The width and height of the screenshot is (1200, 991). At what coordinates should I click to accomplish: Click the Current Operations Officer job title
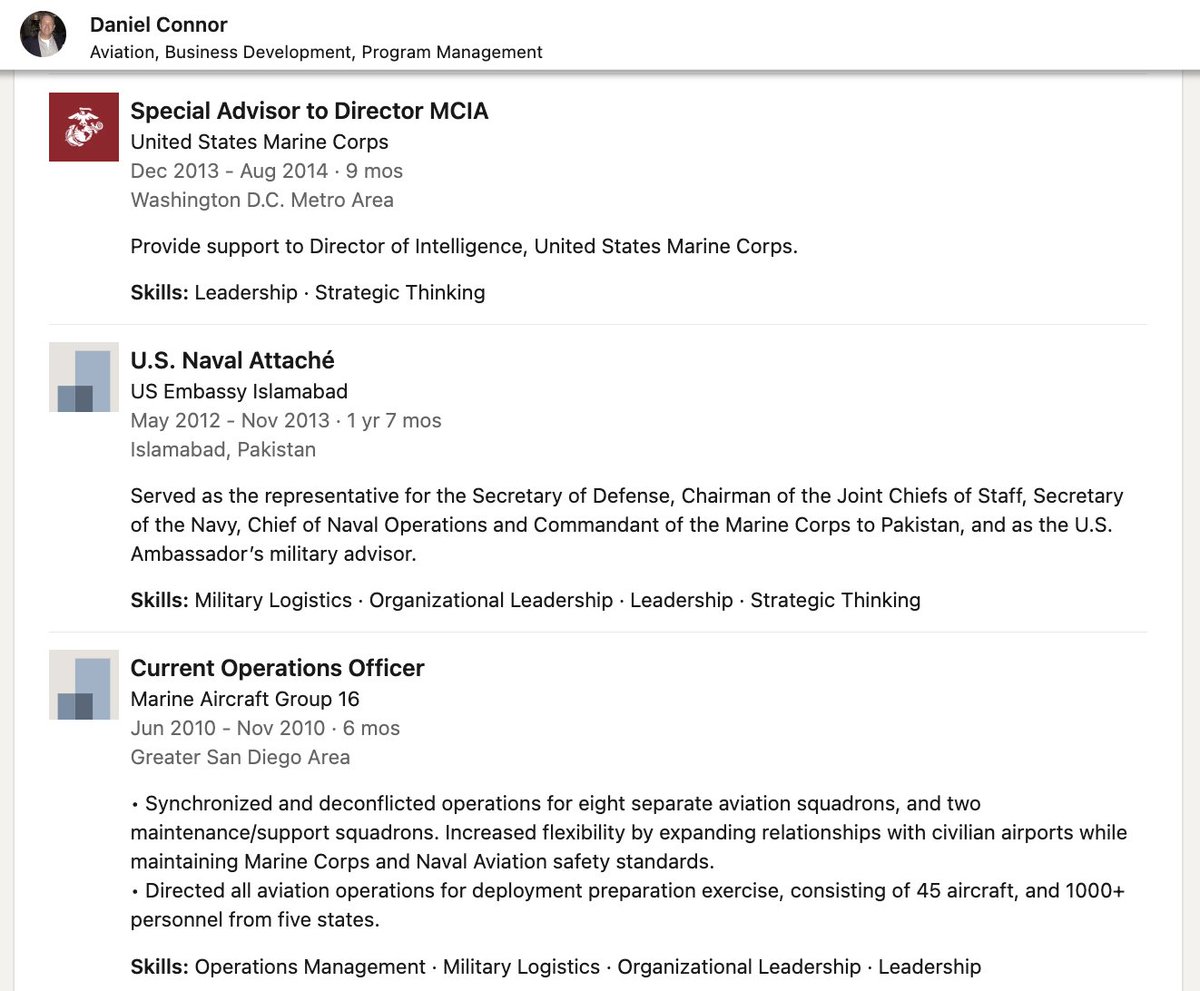[x=277, y=668]
